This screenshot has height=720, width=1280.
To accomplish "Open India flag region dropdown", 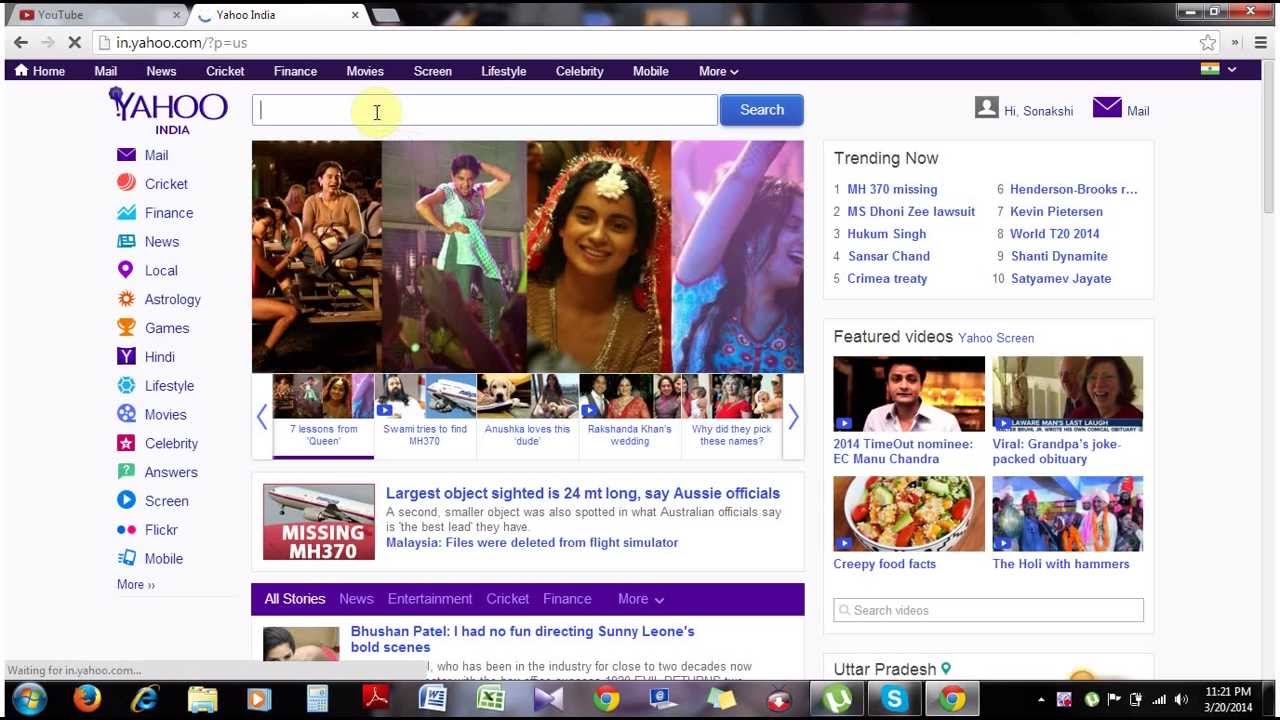I will 1219,69.
